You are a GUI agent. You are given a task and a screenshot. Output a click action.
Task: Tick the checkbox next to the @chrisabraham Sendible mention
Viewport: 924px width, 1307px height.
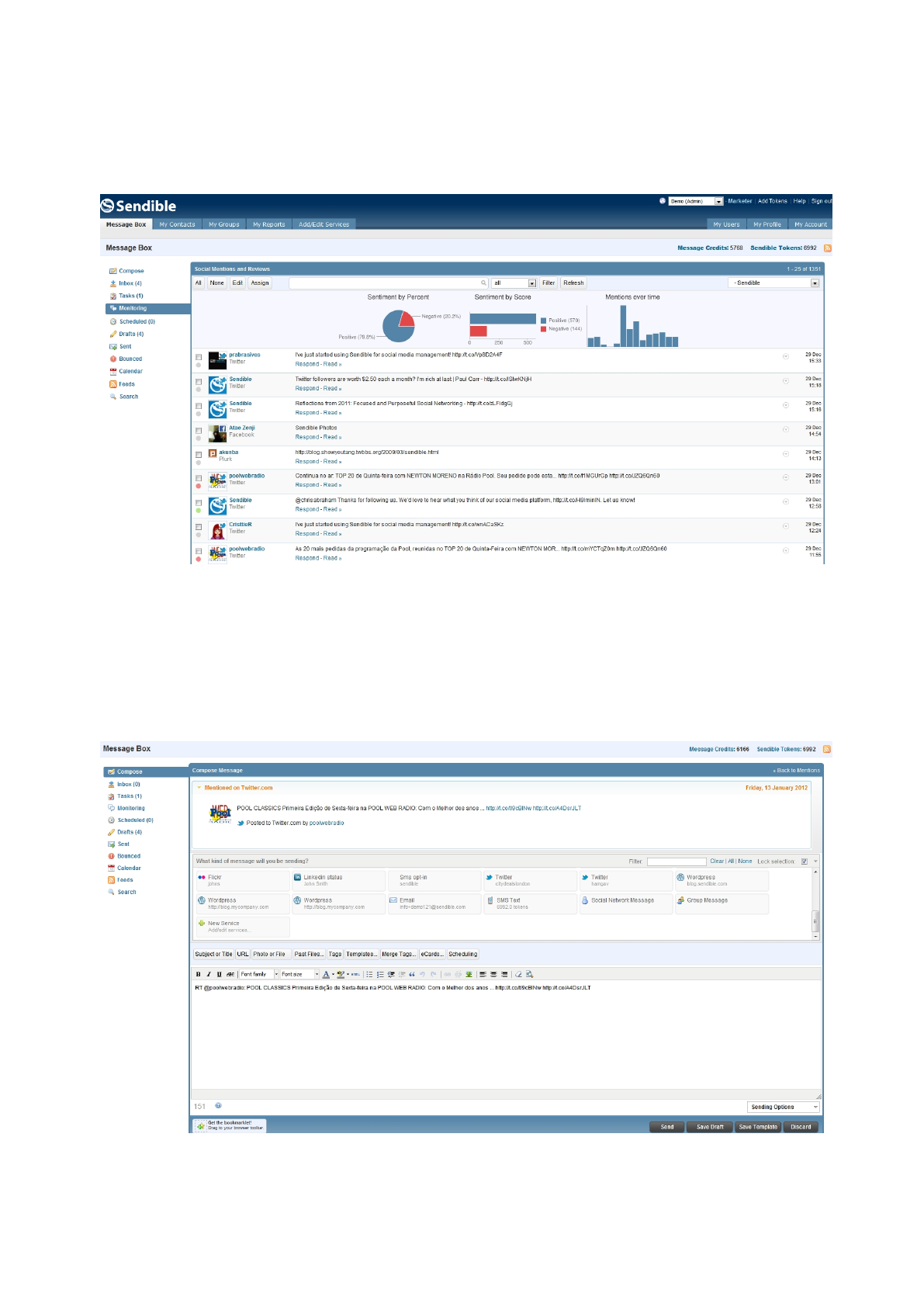click(x=199, y=503)
